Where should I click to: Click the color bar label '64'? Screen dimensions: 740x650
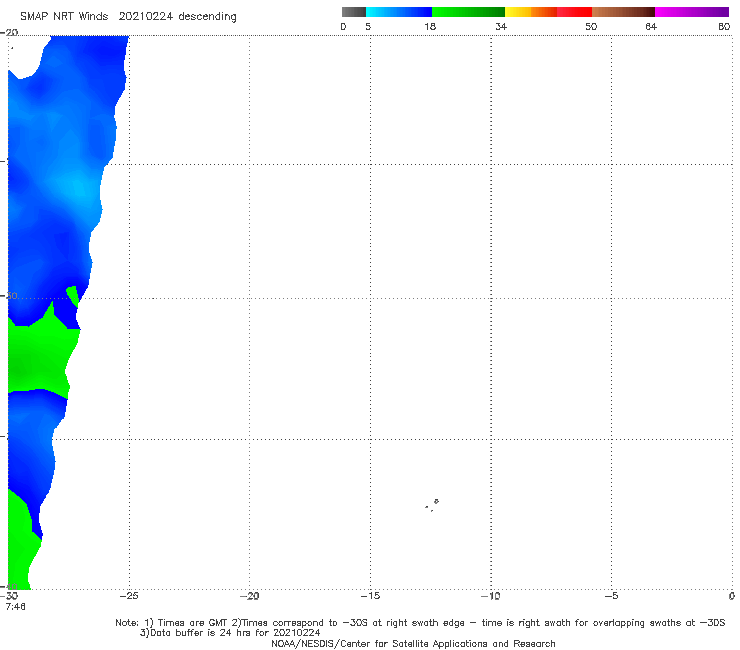coord(651,26)
